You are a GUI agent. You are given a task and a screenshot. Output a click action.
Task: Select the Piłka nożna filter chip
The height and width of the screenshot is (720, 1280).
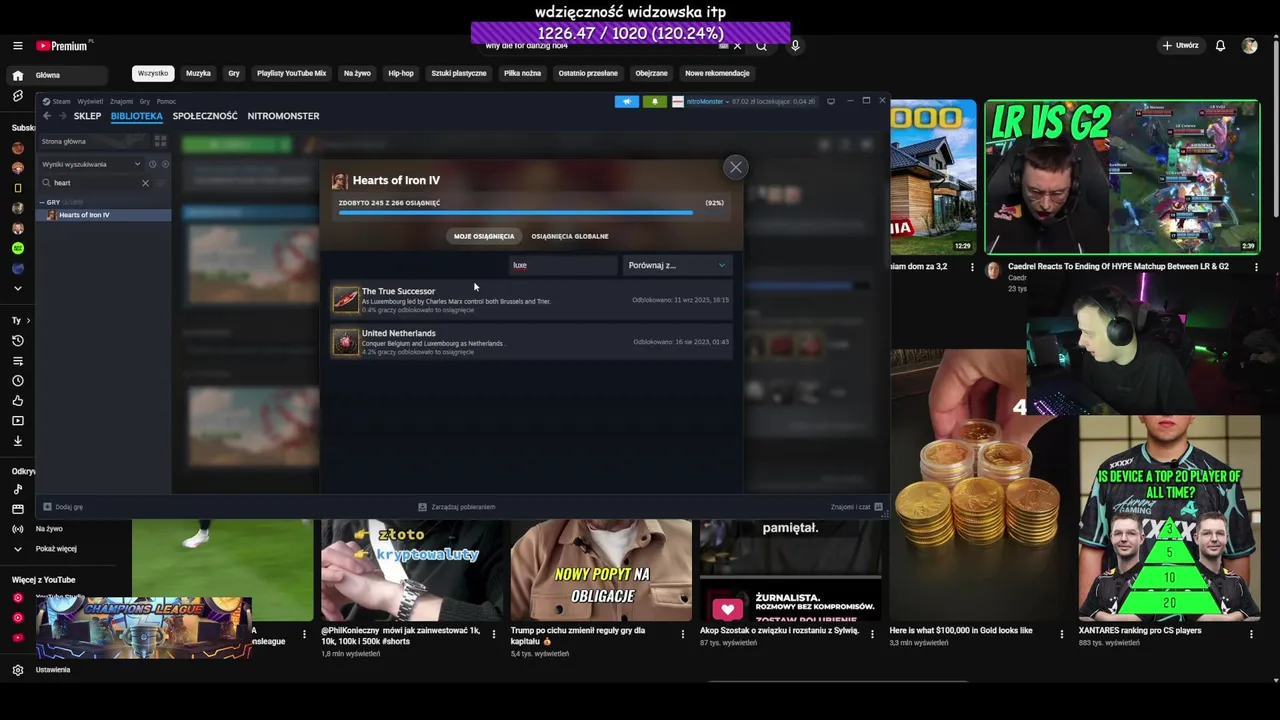click(522, 73)
